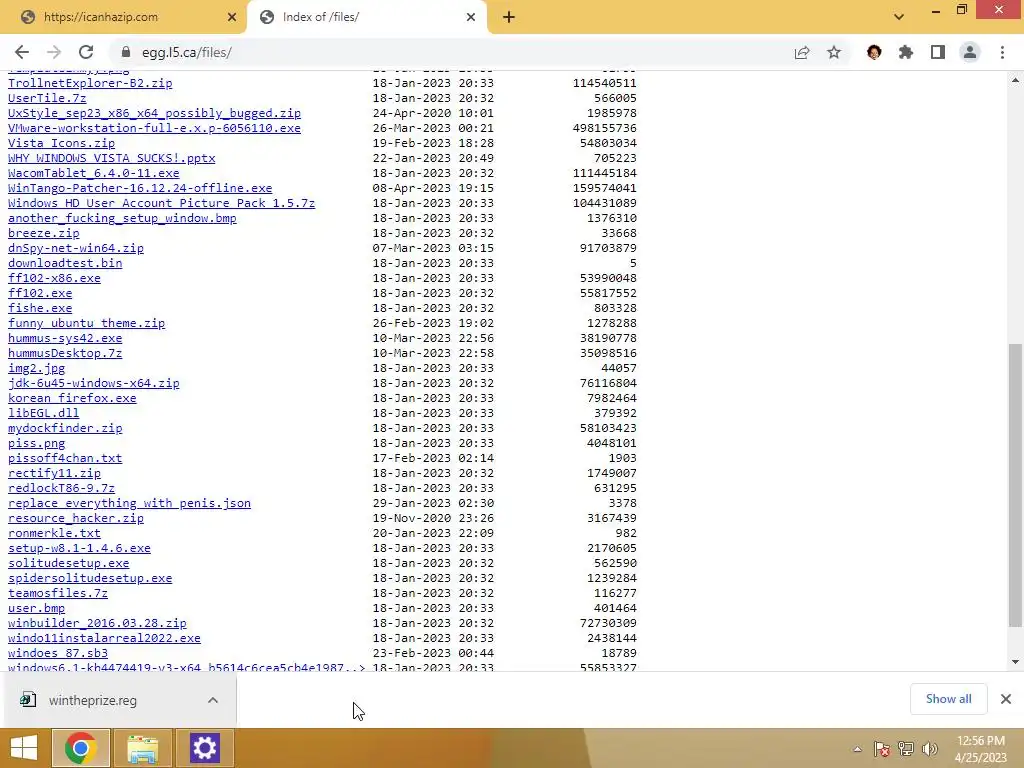Close the downloads bar
1024x768 pixels.
pyautogui.click(x=1006, y=699)
